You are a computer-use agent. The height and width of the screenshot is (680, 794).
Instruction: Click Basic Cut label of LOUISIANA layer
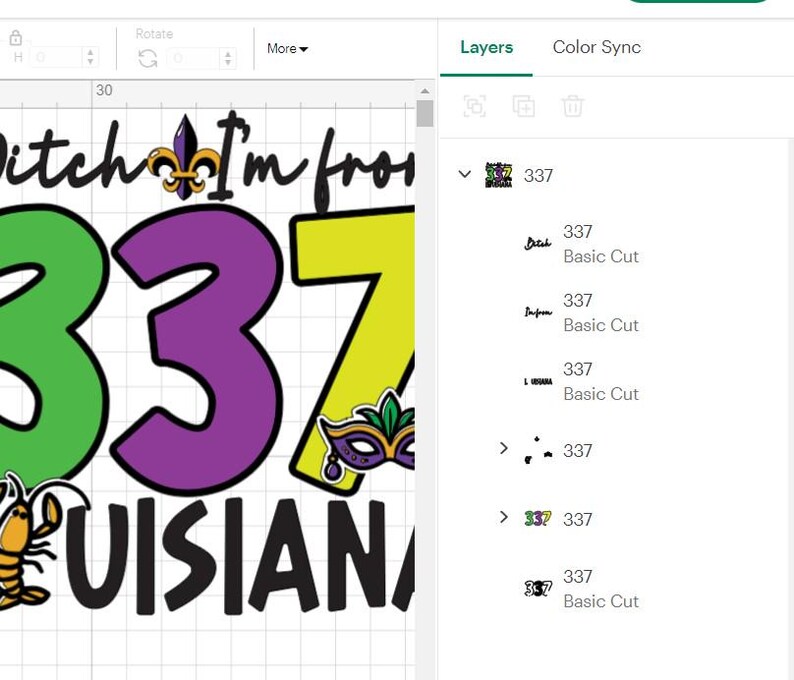pyautogui.click(x=601, y=394)
